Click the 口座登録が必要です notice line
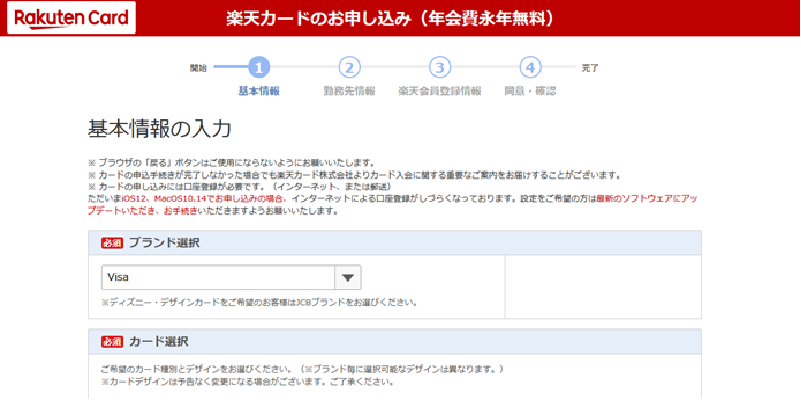The height and width of the screenshot is (410, 801). [x=240, y=186]
